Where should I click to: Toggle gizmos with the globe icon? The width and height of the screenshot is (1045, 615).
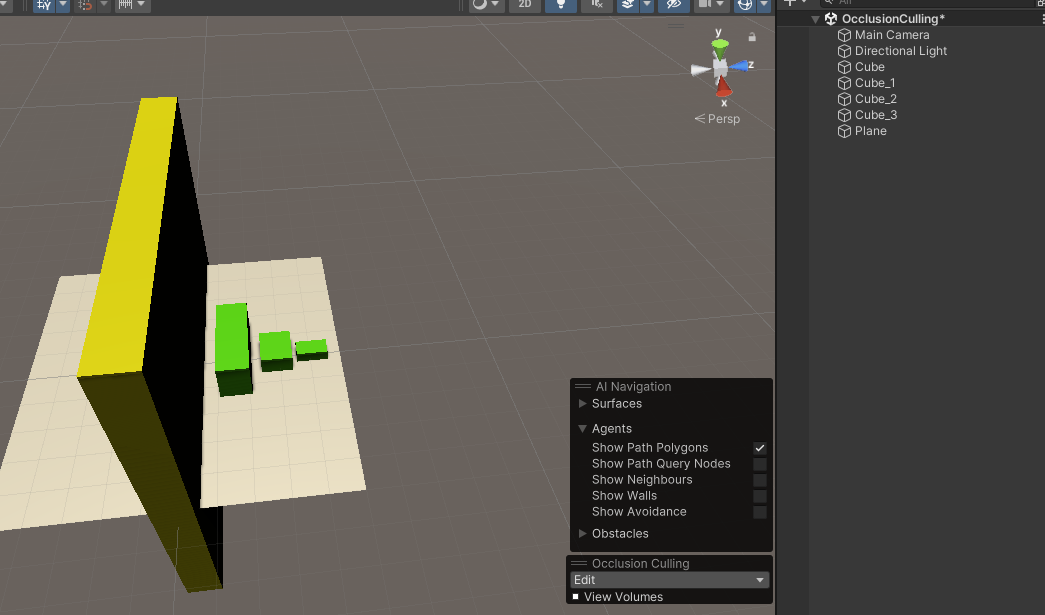point(745,5)
